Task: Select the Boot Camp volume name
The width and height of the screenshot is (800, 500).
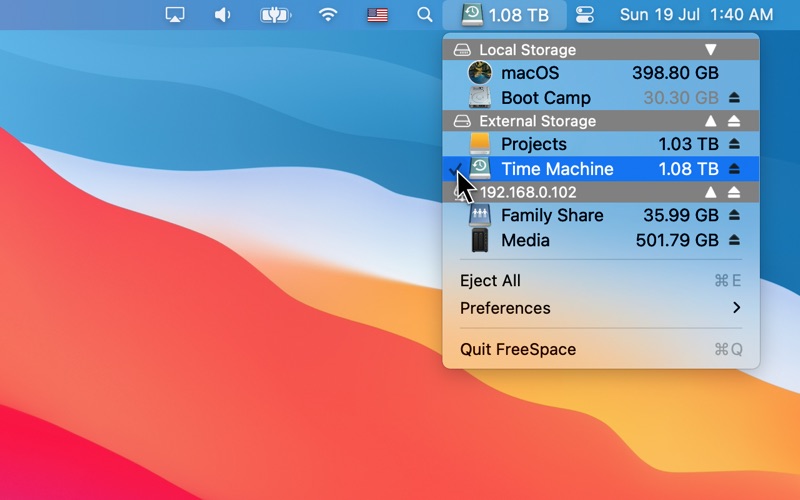Action: coord(546,97)
